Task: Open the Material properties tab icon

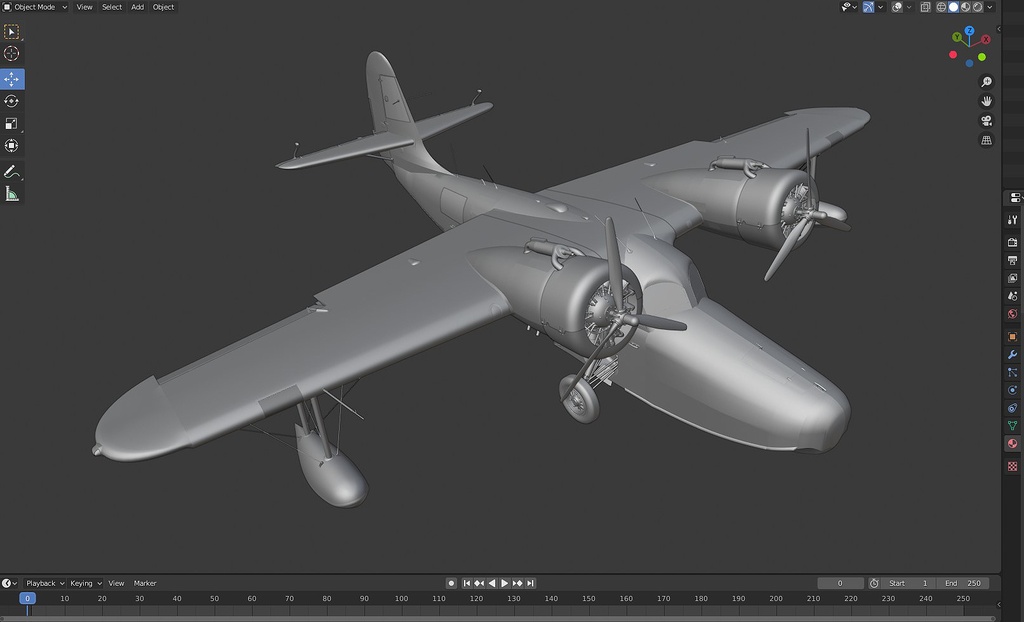Action: click(x=1013, y=444)
